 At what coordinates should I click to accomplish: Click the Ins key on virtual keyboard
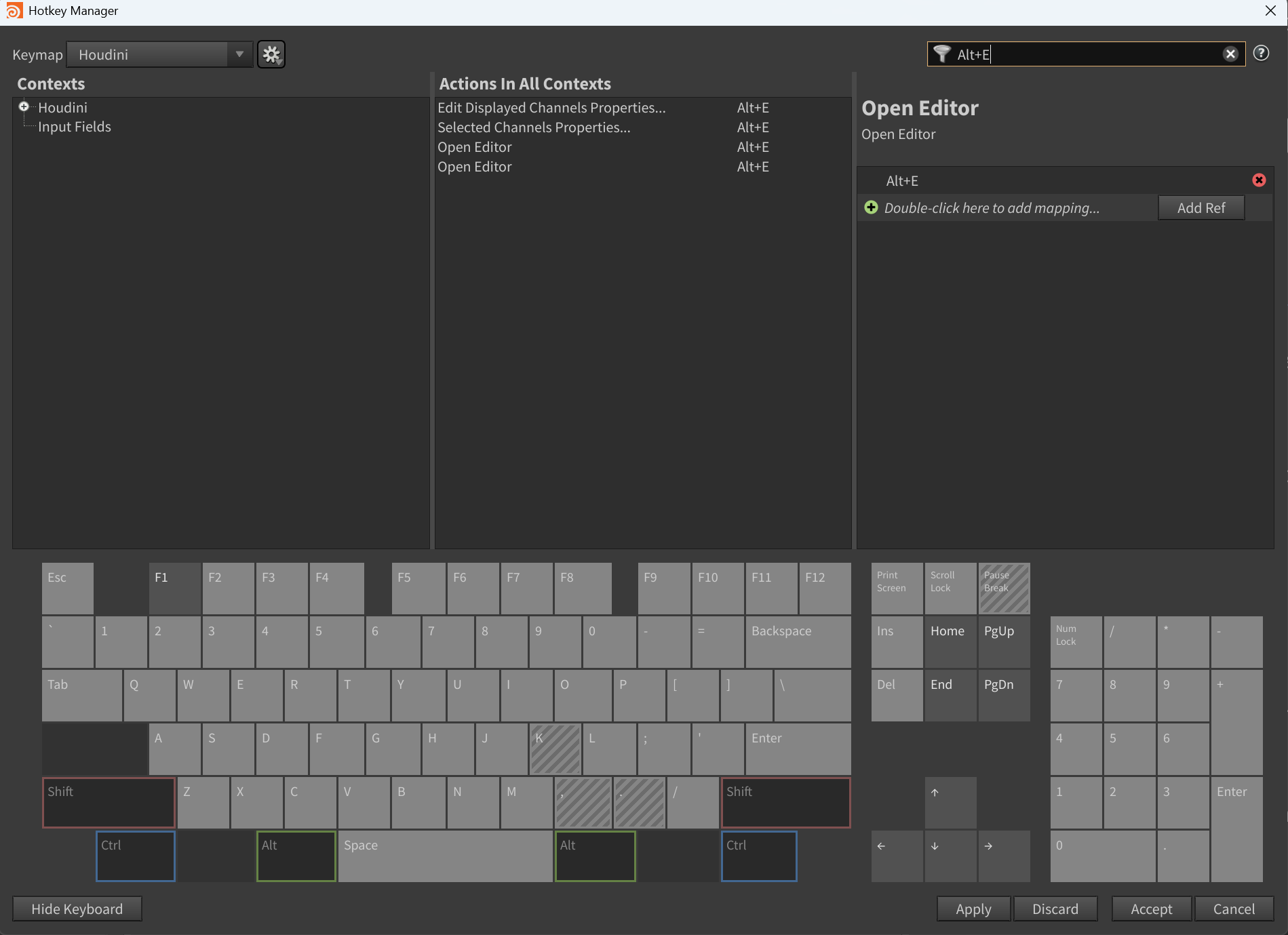[x=897, y=642]
